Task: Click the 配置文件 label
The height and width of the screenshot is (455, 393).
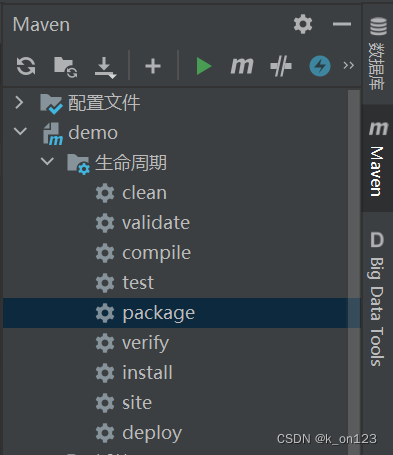Action: tap(104, 103)
